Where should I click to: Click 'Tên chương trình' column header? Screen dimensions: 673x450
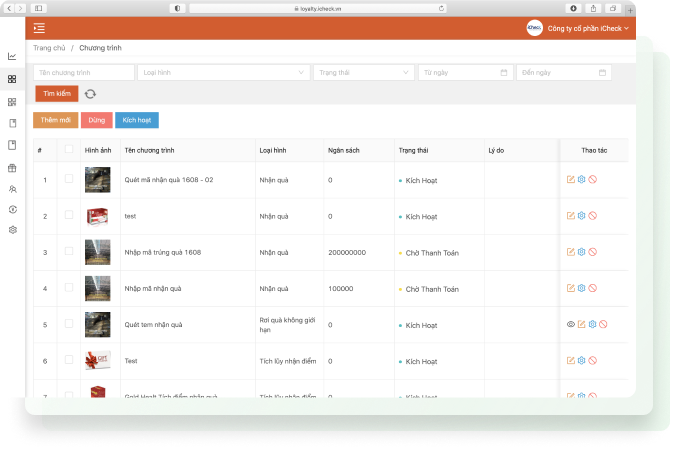149,150
